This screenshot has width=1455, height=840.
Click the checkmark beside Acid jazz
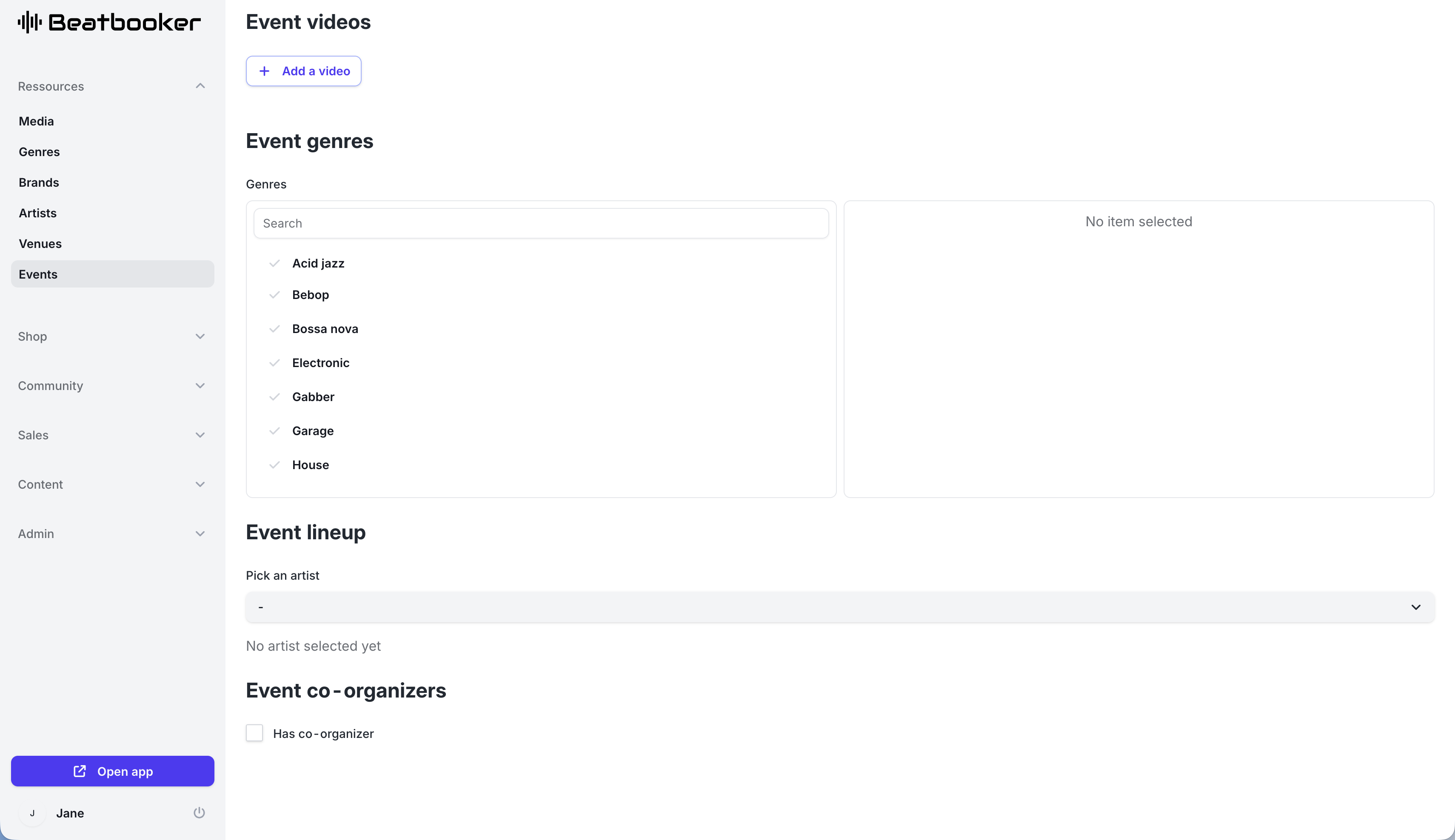click(274, 263)
